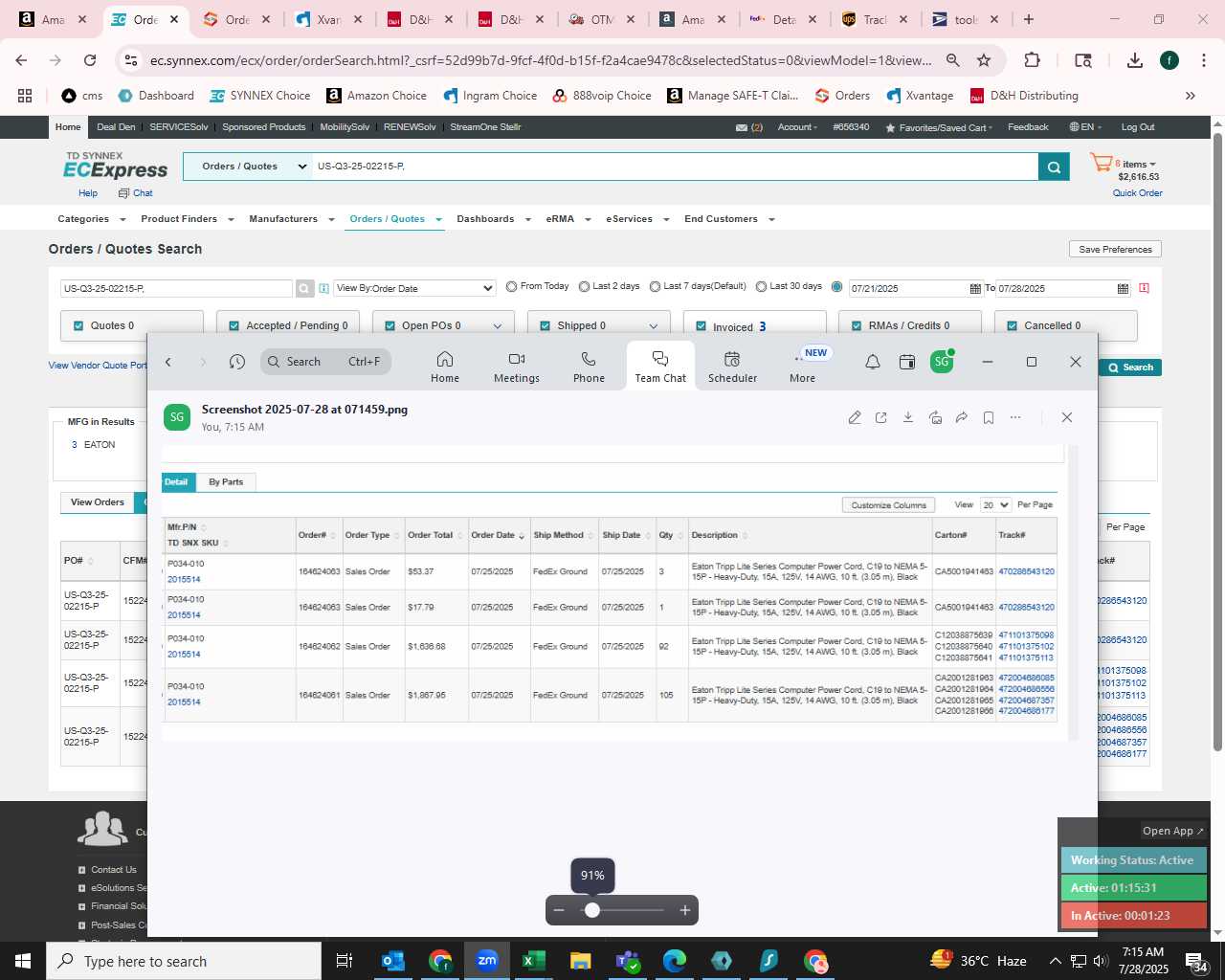This screenshot has width=1225, height=980.
Task: Share the screenshot using forward arrow icon
Action: (x=962, y=417)
